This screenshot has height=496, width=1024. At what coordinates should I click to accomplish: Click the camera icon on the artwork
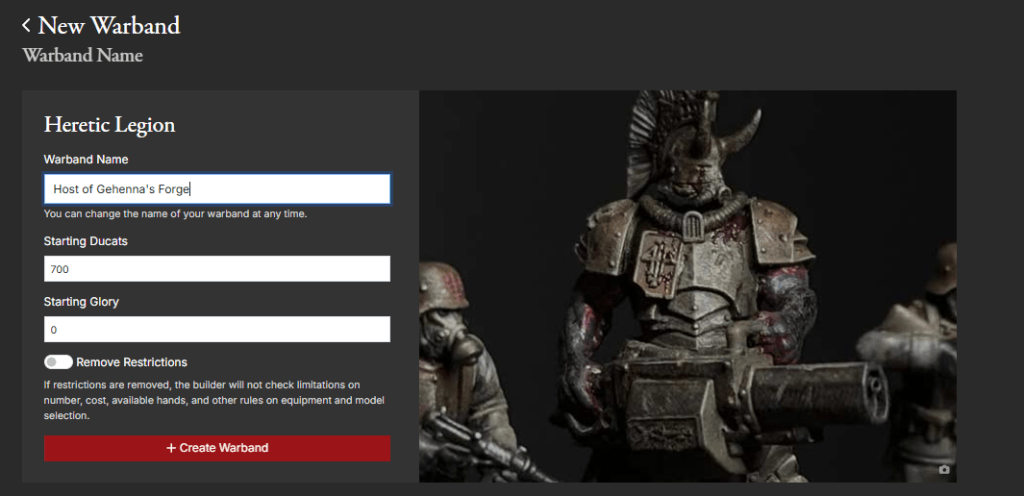[x=944, y=469]
